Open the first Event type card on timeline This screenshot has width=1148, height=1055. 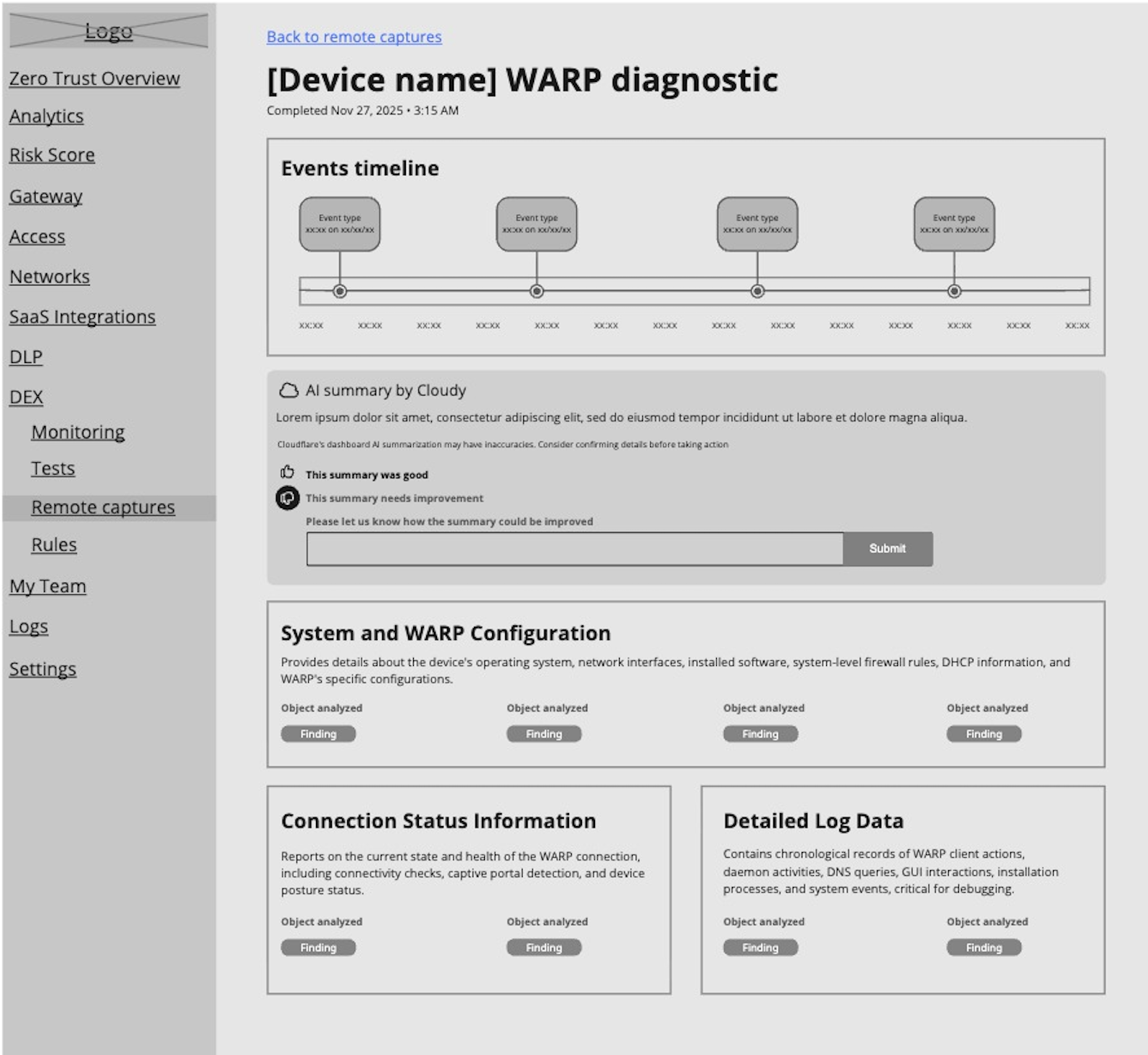click(340, 224)
